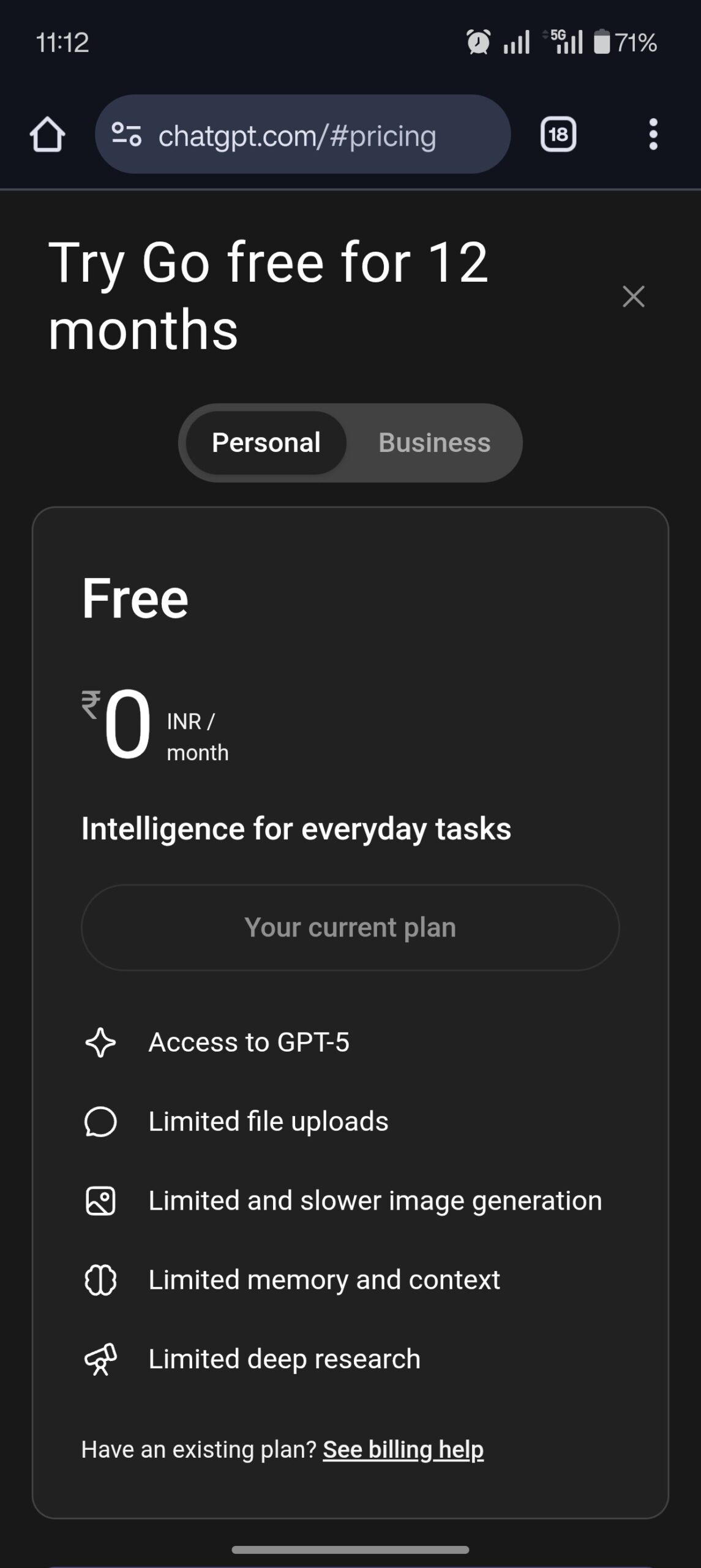Select the GPT-5 access sparkle icon
Viewport: 701px width, 1568px height.
pos(102,1042)
